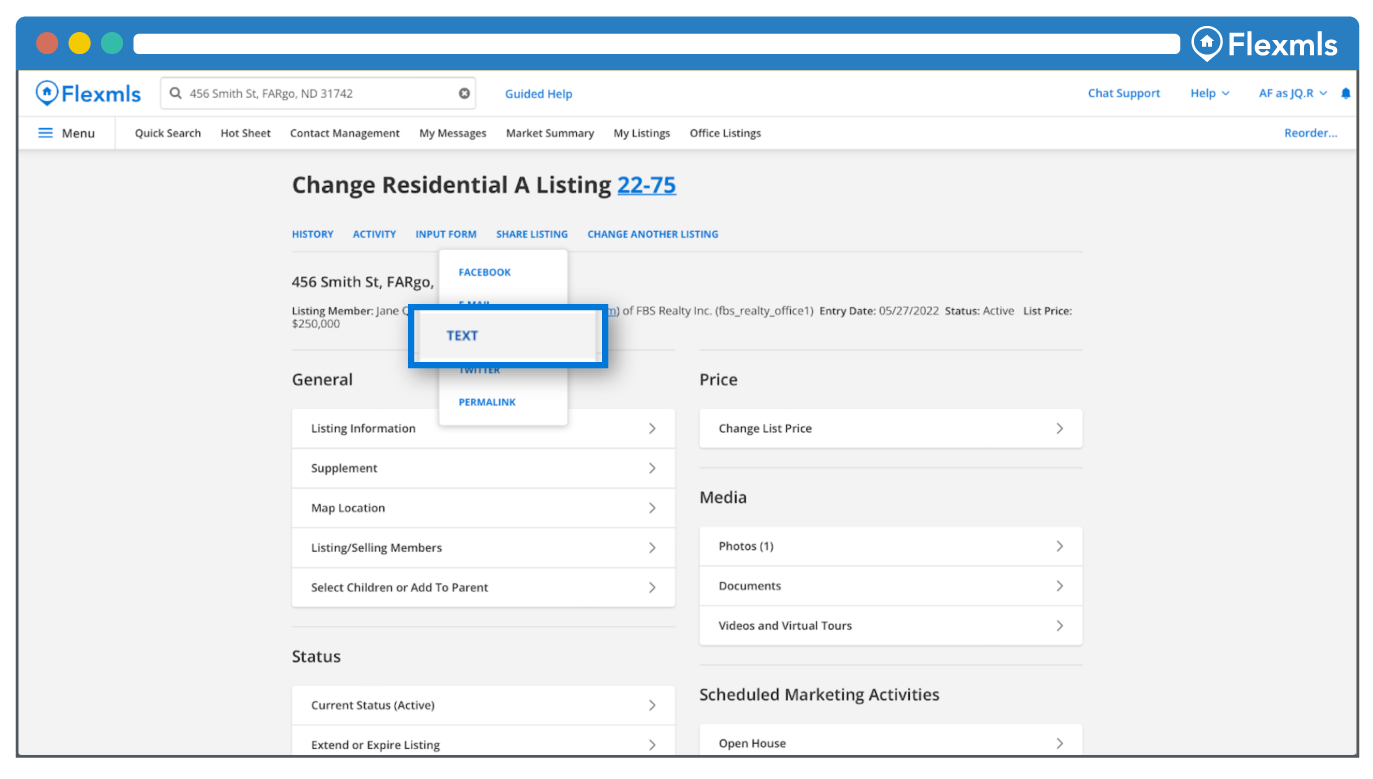Click Guided Help link
This screenshot has width=1373, height=779.
(x=538, y=94)
